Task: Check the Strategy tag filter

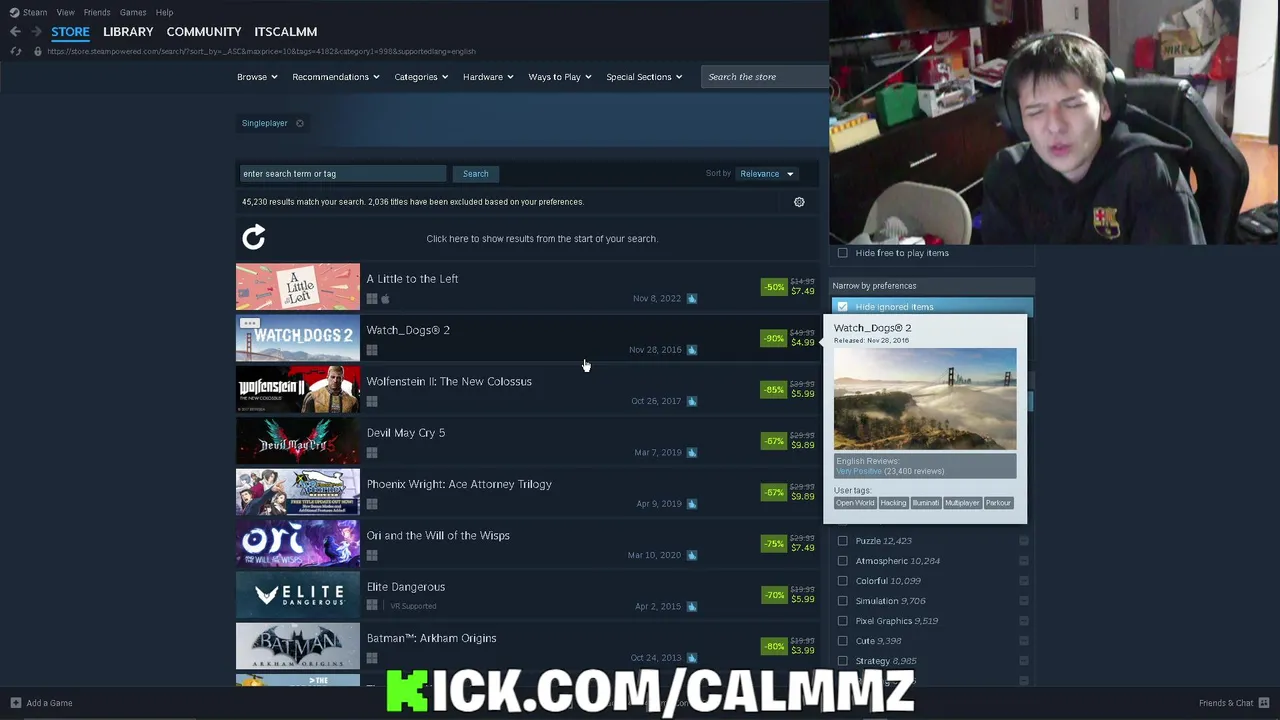Action: click(x=842, y=661)
